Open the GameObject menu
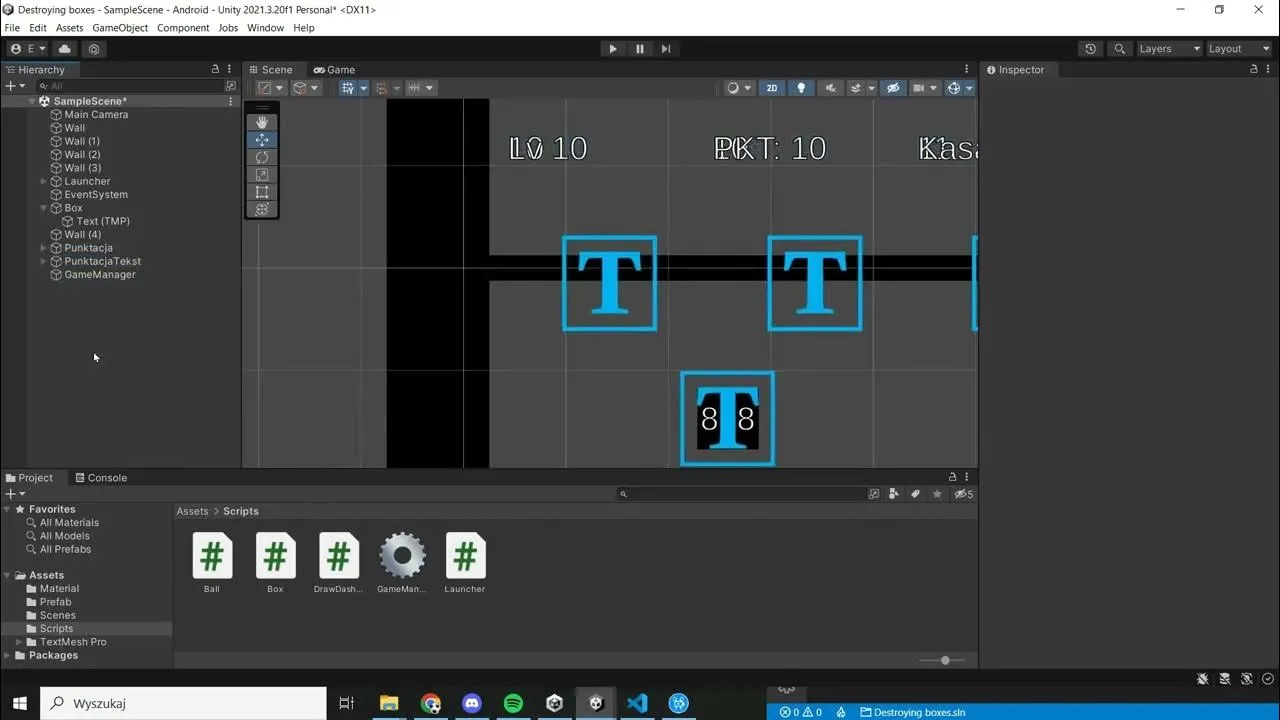The image size is (1280, 720). [x=120, y=28]
